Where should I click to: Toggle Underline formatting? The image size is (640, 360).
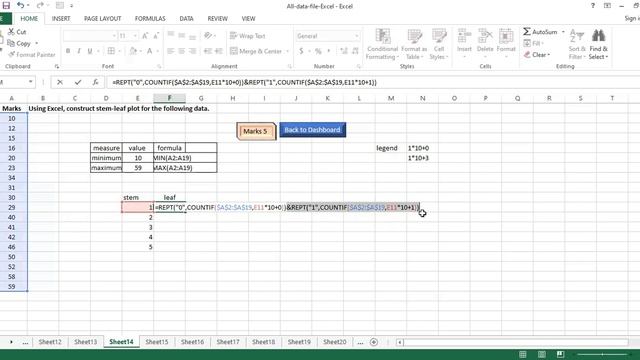pos(90,51)
